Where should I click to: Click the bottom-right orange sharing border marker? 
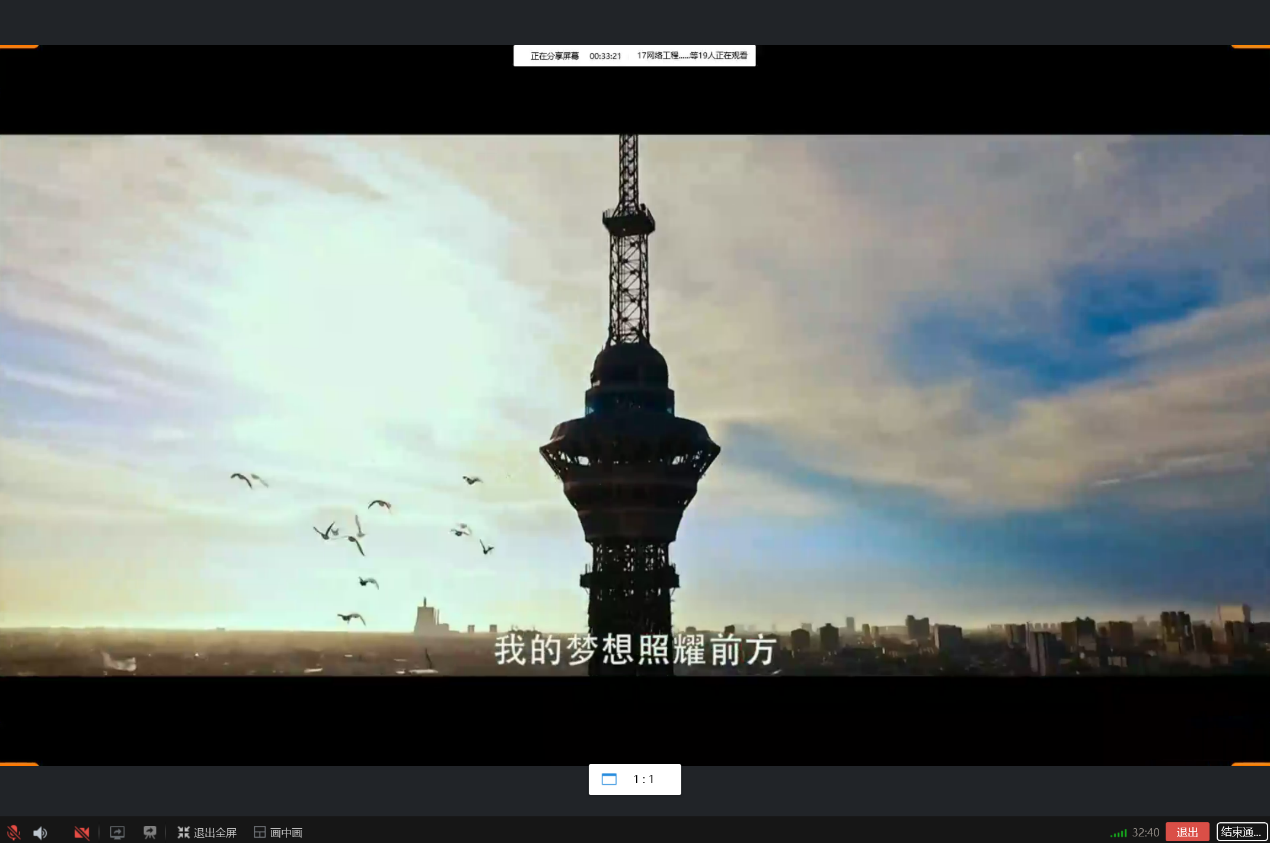coord(1250,764)
